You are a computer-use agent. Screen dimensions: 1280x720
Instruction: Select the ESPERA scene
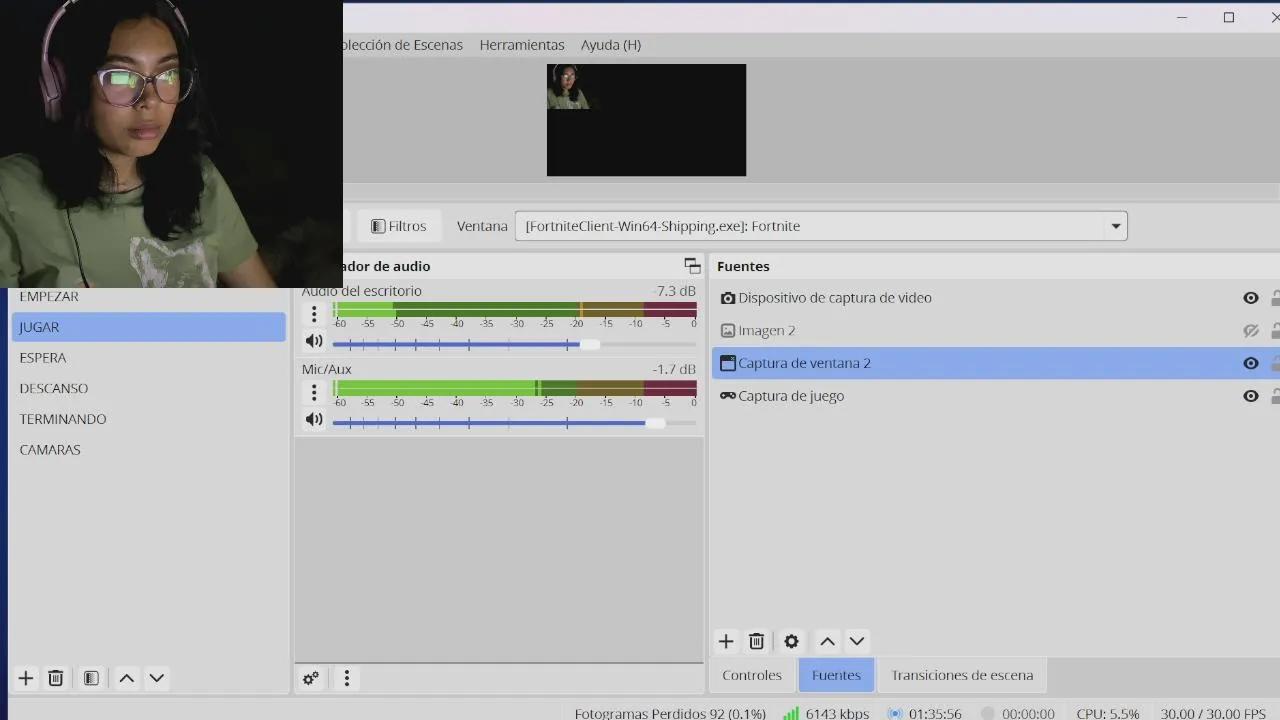[x=148, y=358]
